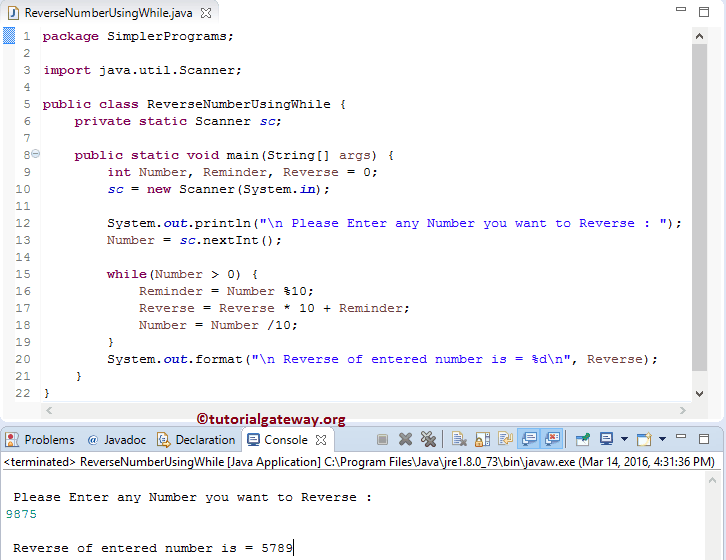
Task: Click editor vertical scrollbar up arrow
Action: click(699, 36)
